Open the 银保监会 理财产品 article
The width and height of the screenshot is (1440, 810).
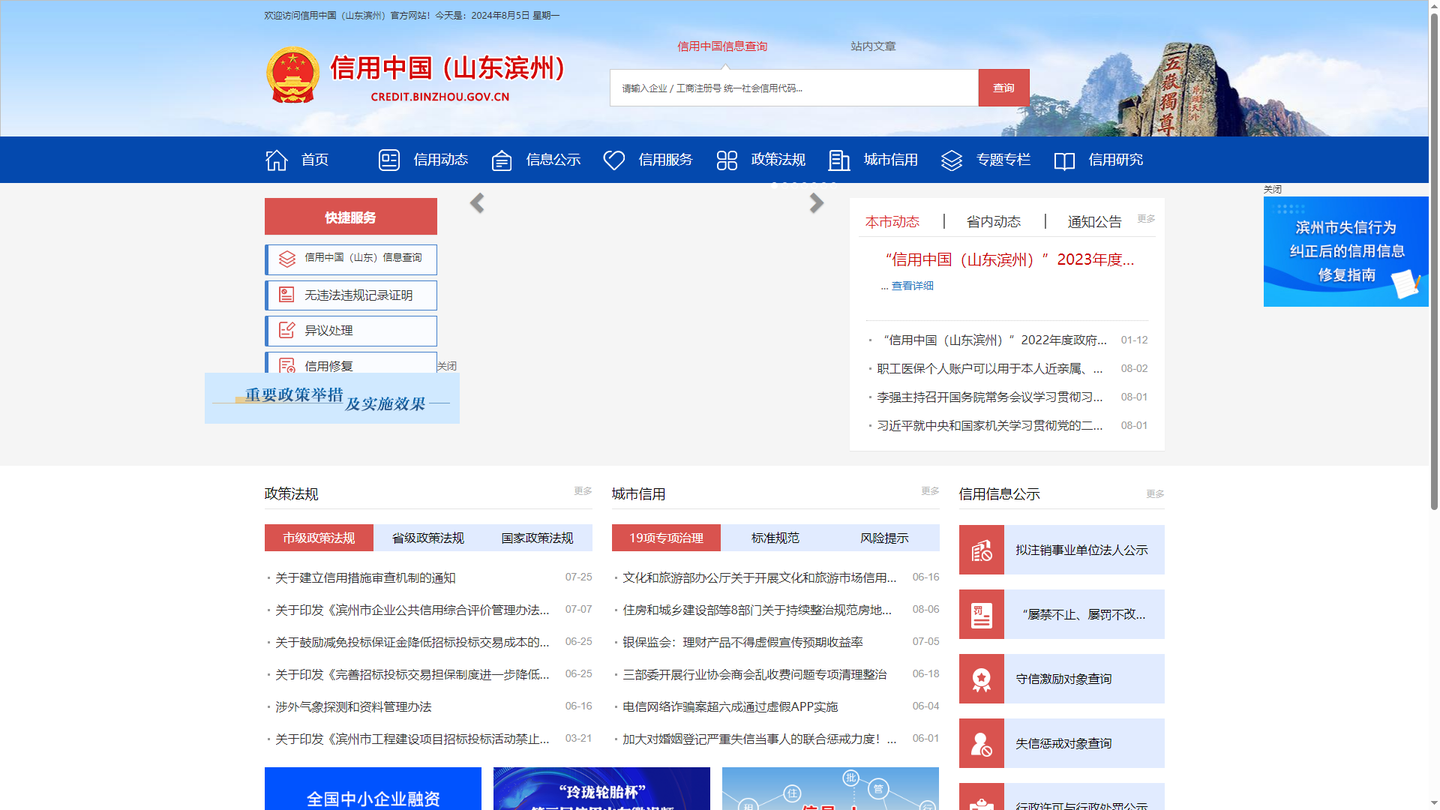(x=743, y=642)
